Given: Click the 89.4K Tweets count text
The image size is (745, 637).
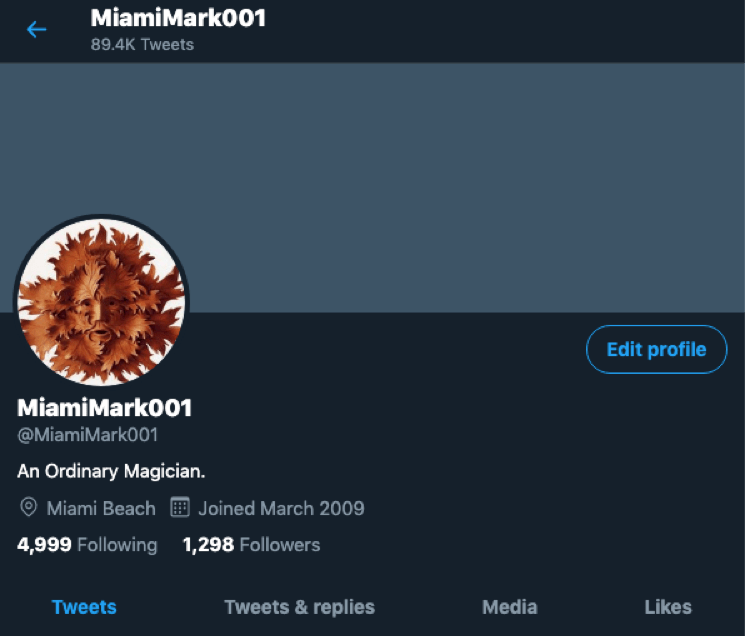Looking at the screenshot, I should 142,45.
